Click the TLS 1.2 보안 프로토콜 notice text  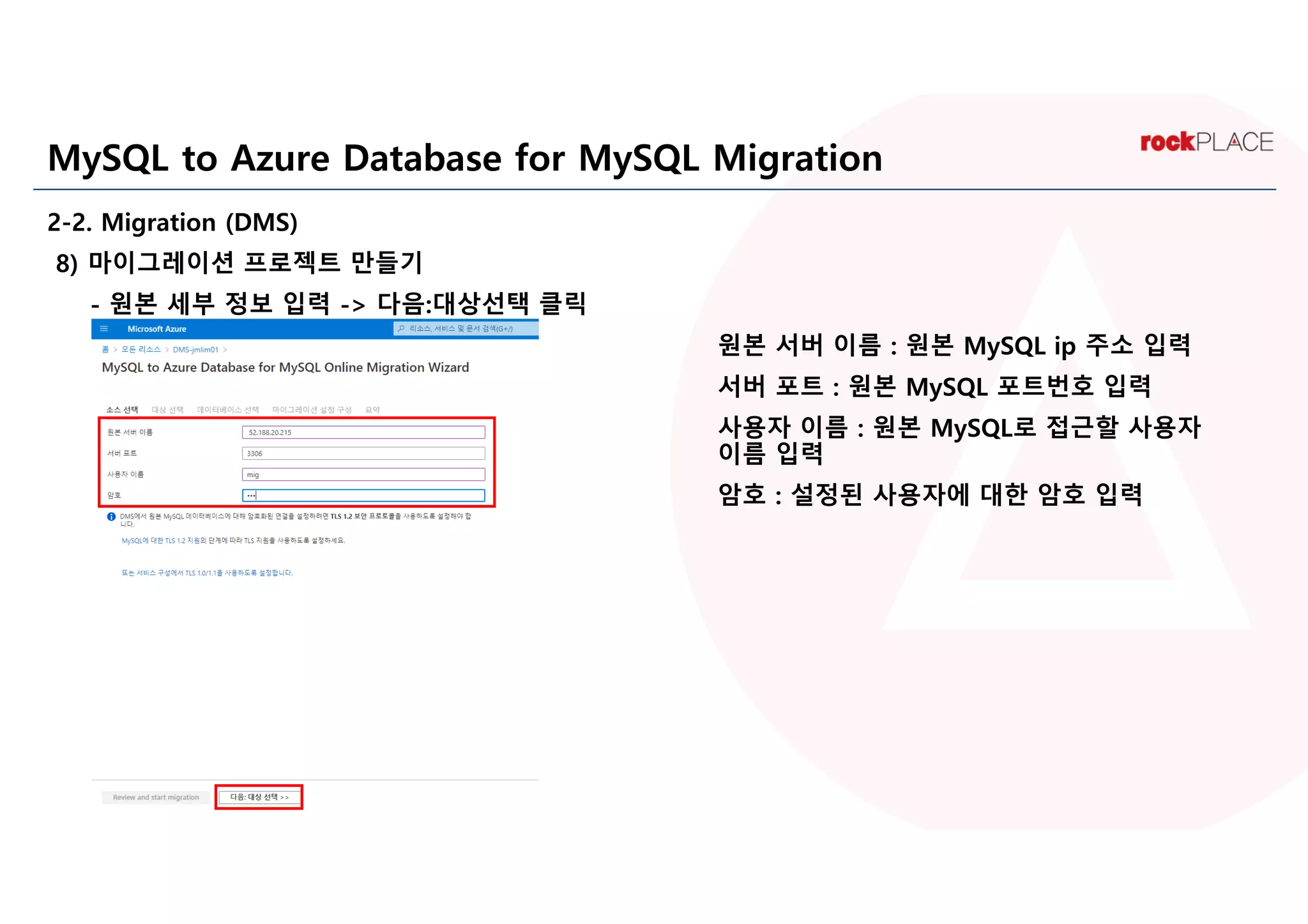(295, 520)
